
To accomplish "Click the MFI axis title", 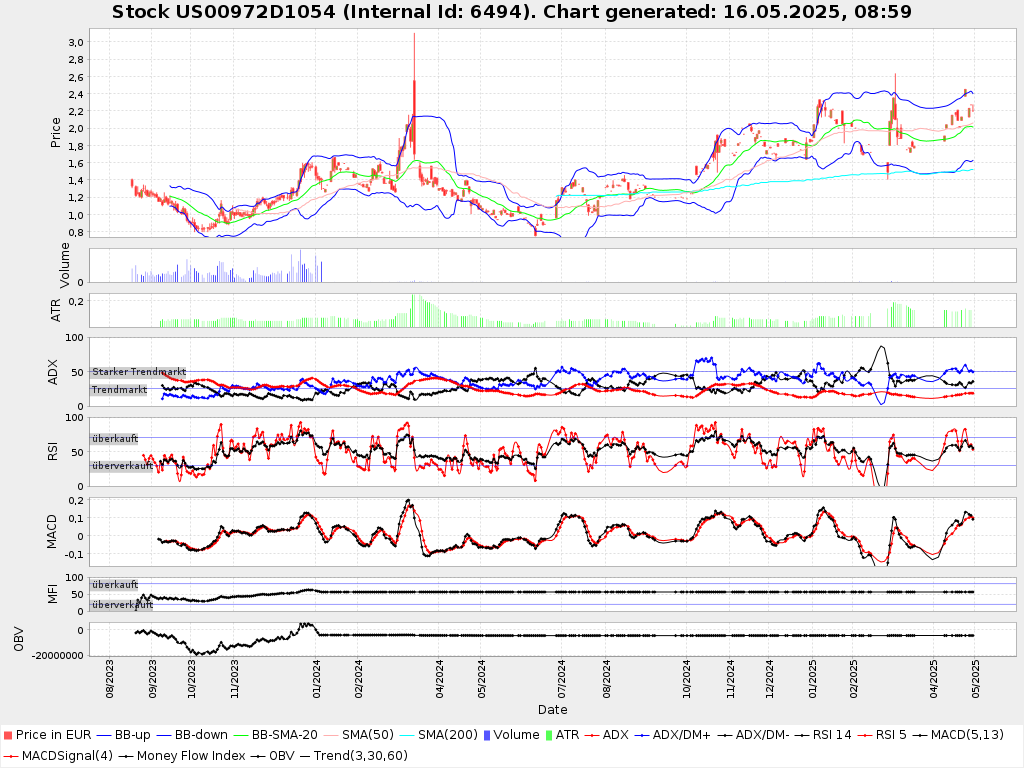I will 52,594.
